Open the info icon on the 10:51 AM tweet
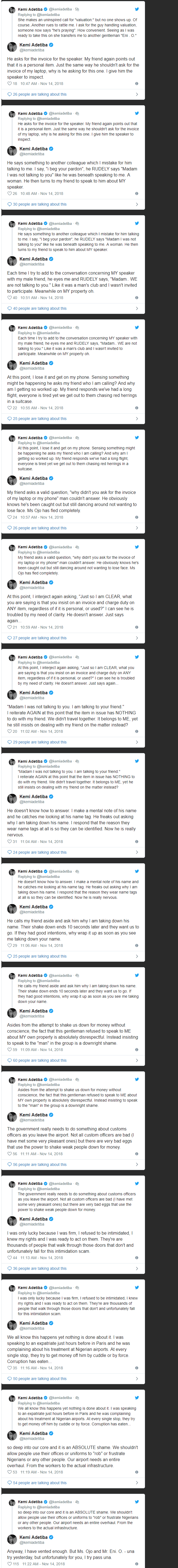The height and width of the screenshot is (1568, 178). tap(136, 298)
